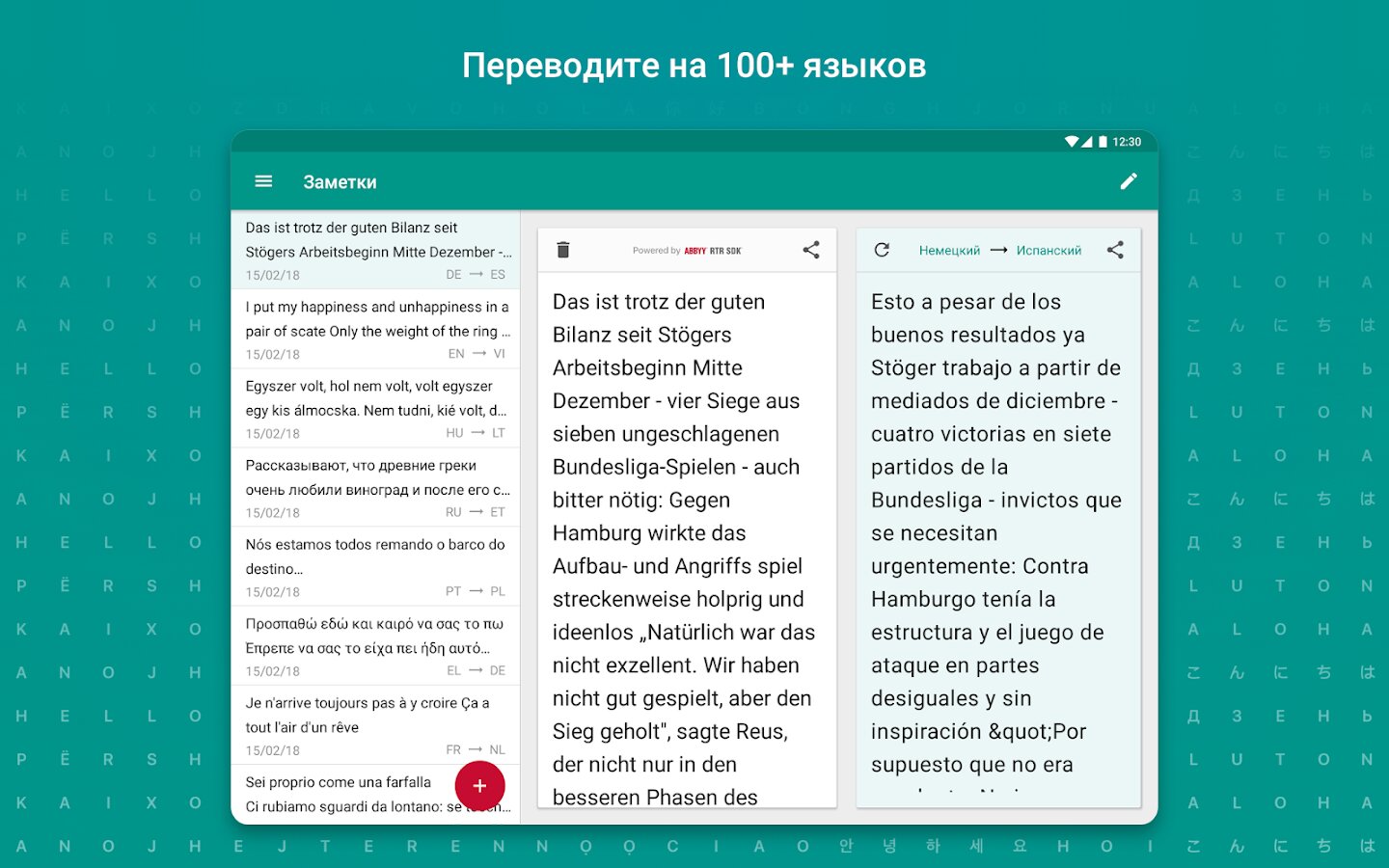
Task: Share the Spanish translation
Action: 1115,250
